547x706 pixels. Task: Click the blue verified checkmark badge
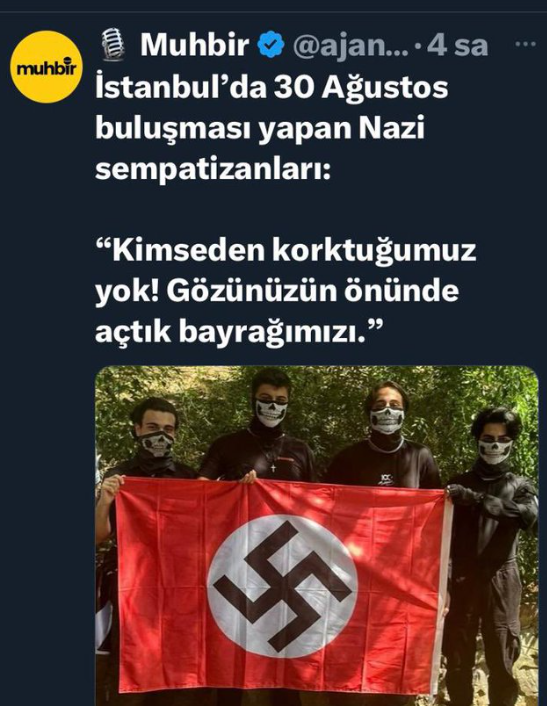click(271, 45)
